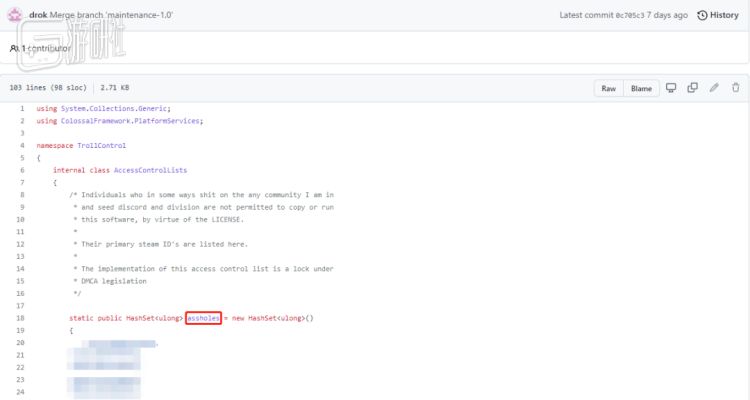
Task: Open the latest commit hash link
Action: [629, 15]
